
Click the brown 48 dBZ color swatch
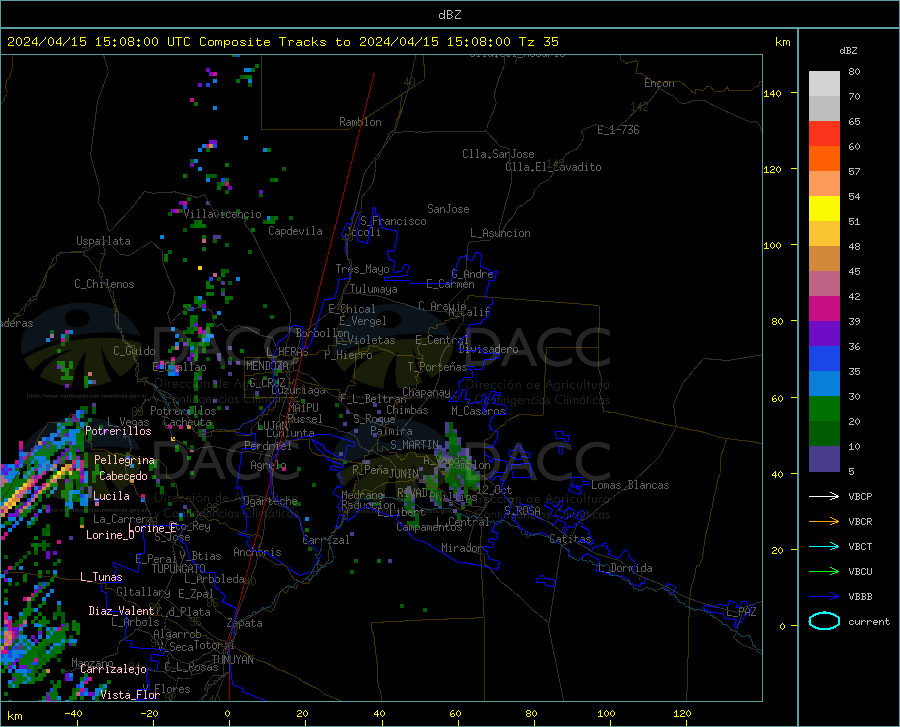824,259
